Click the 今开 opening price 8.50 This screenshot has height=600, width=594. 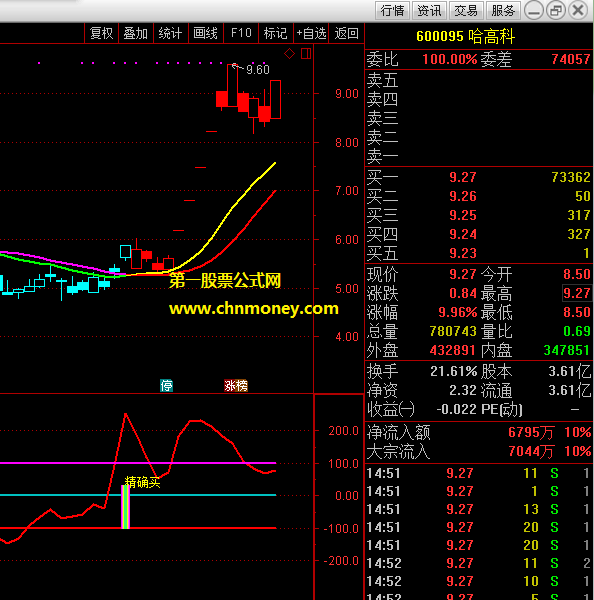577,274
